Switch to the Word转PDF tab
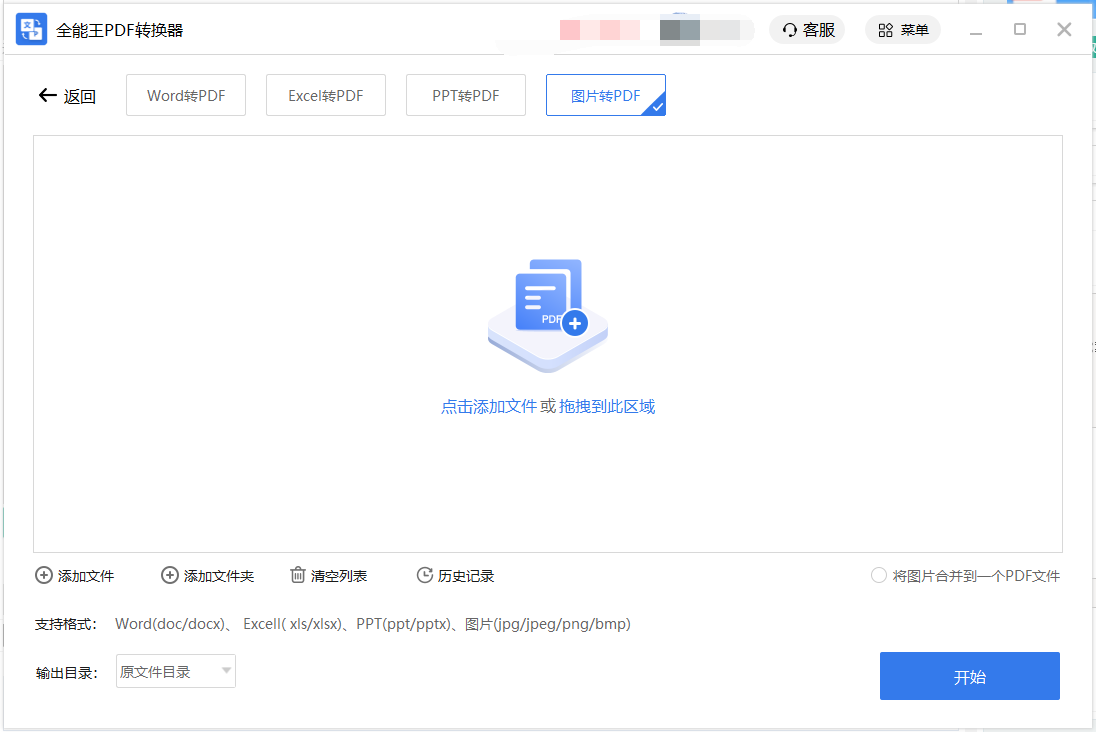This screenshot has height=732, width=1096. click(185, 94)
